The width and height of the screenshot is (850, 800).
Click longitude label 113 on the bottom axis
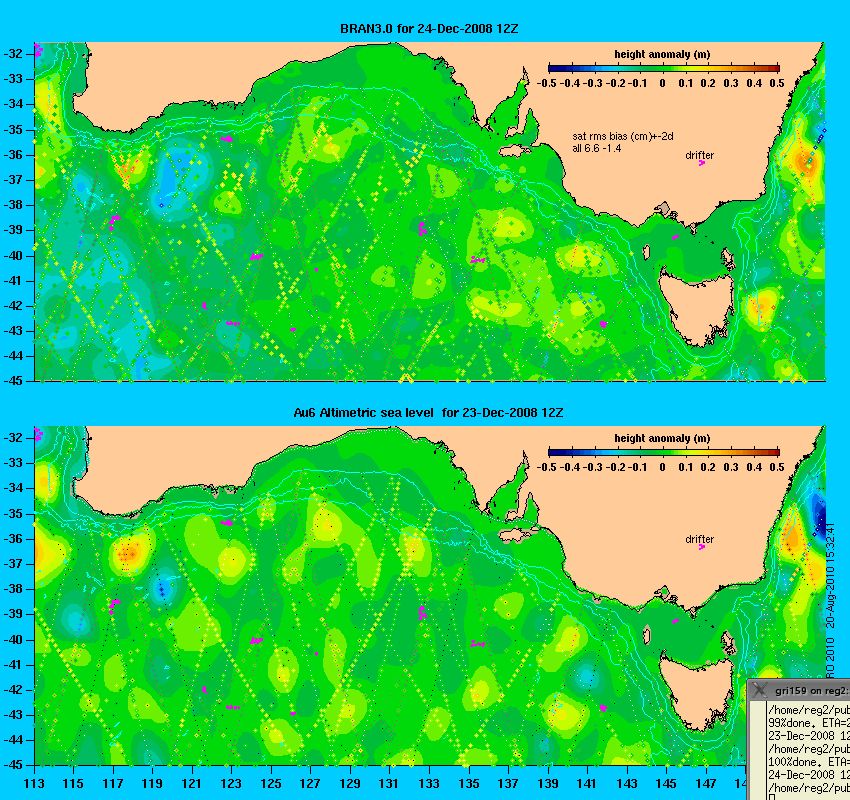point(34,784)
